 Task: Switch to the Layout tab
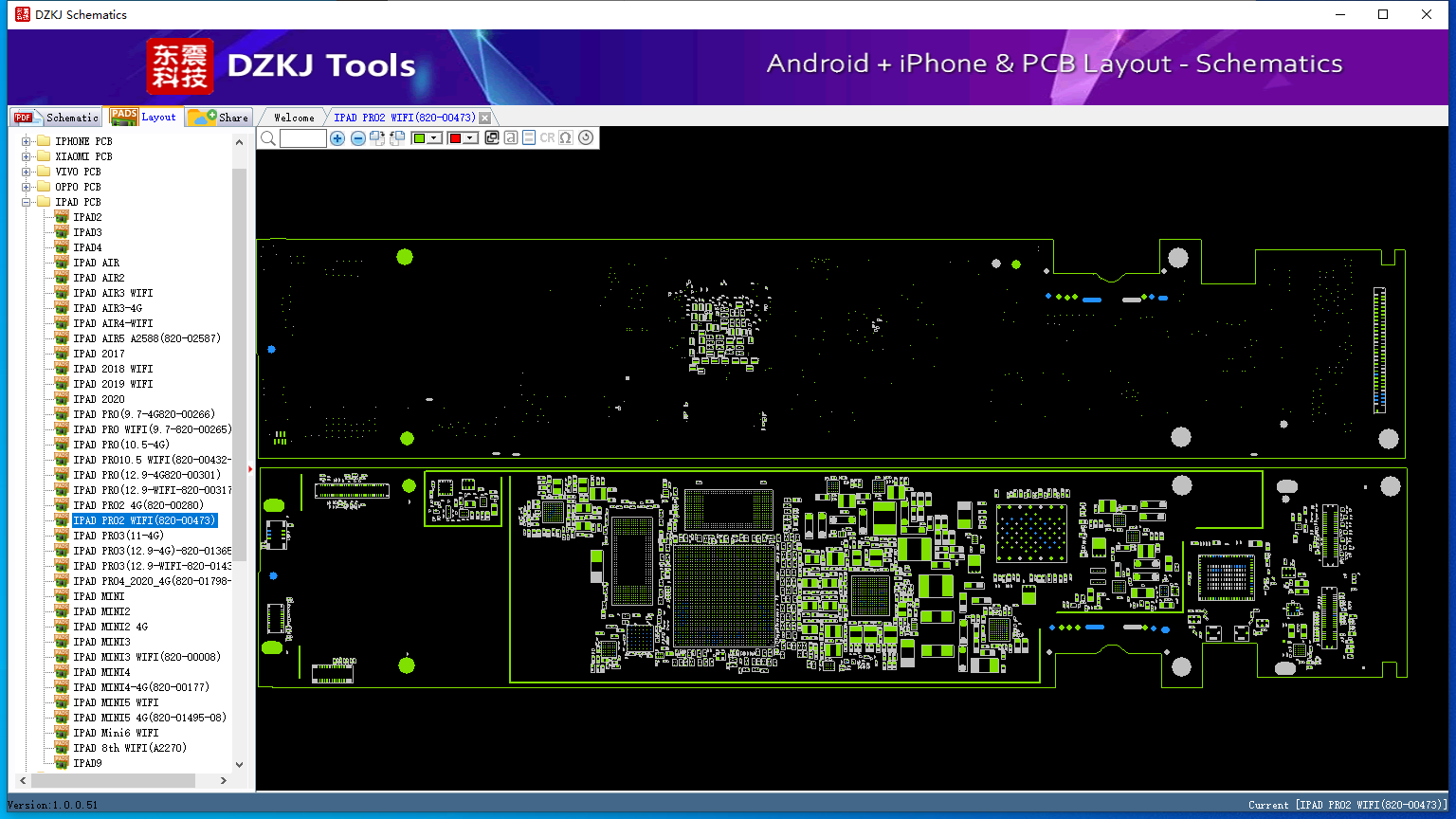coord(143,117)
